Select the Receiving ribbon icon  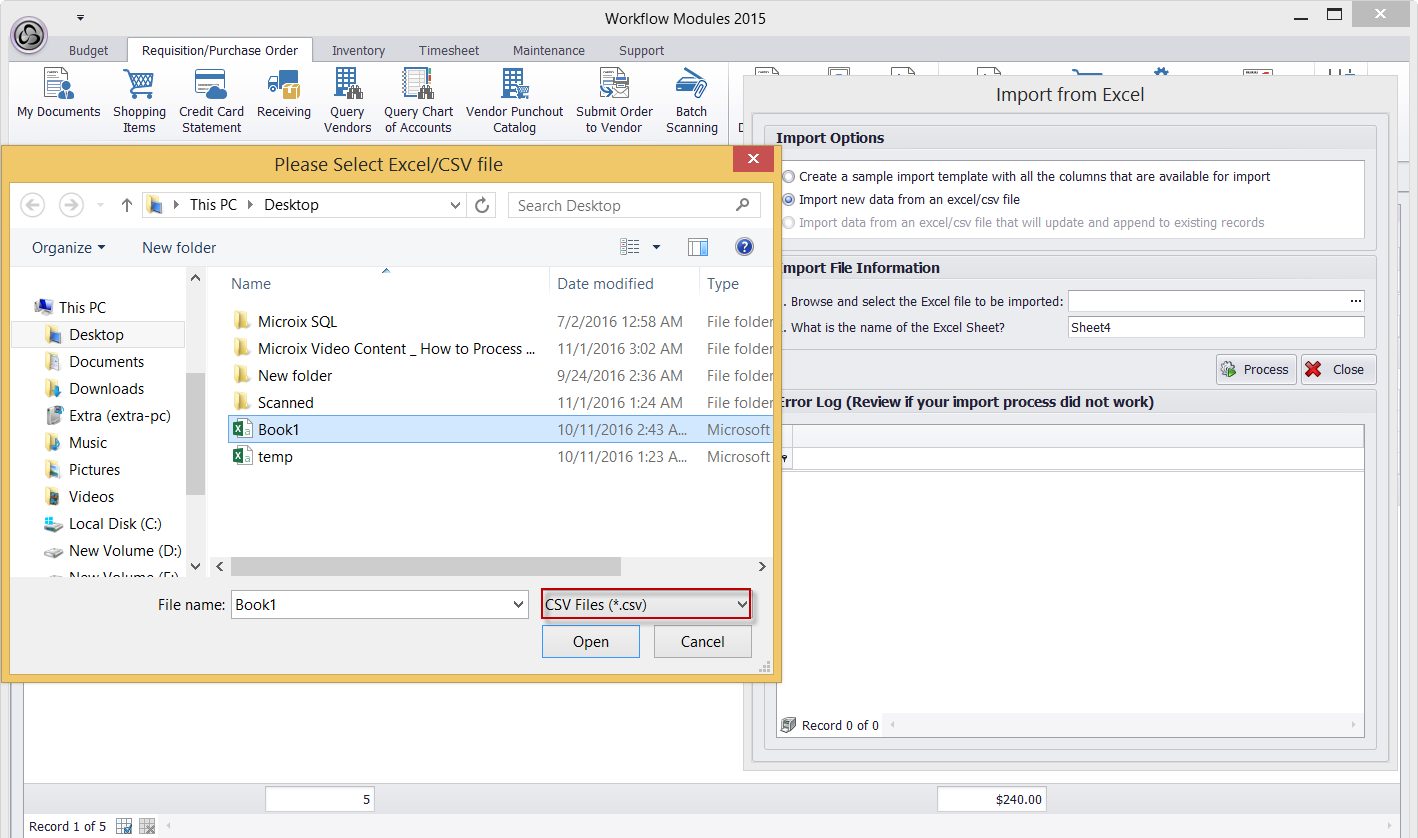tap(284, 96)
